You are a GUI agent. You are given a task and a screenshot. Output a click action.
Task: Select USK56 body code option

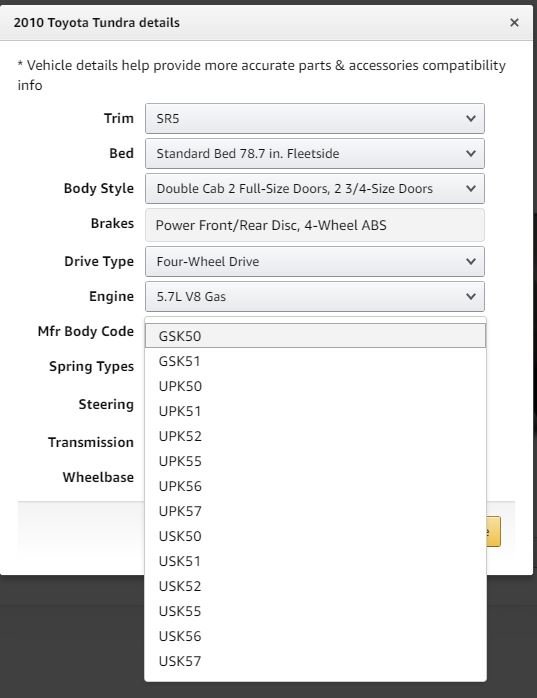tap(315, 636)
